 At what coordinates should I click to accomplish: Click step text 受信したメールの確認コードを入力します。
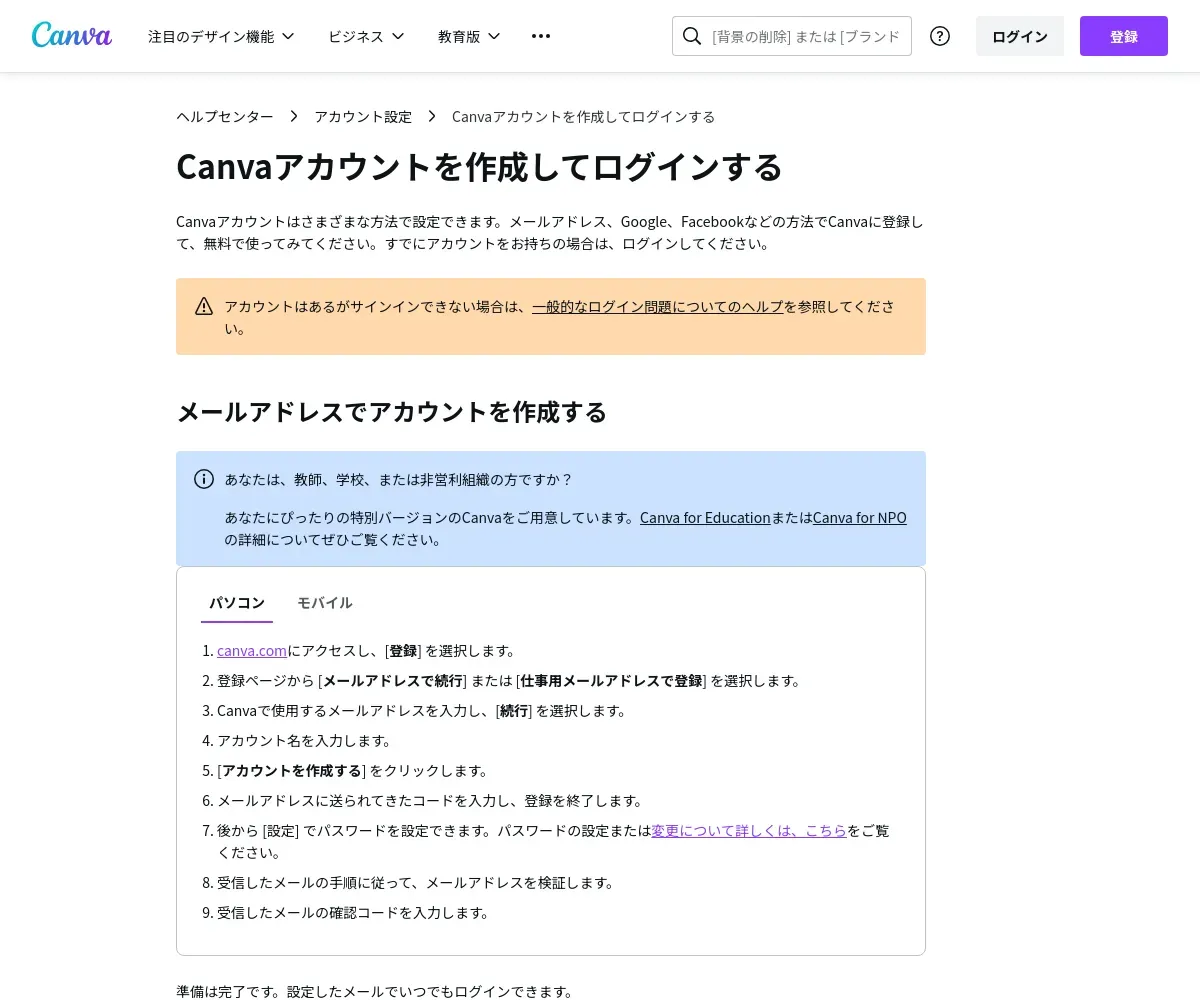click(353, 912)
